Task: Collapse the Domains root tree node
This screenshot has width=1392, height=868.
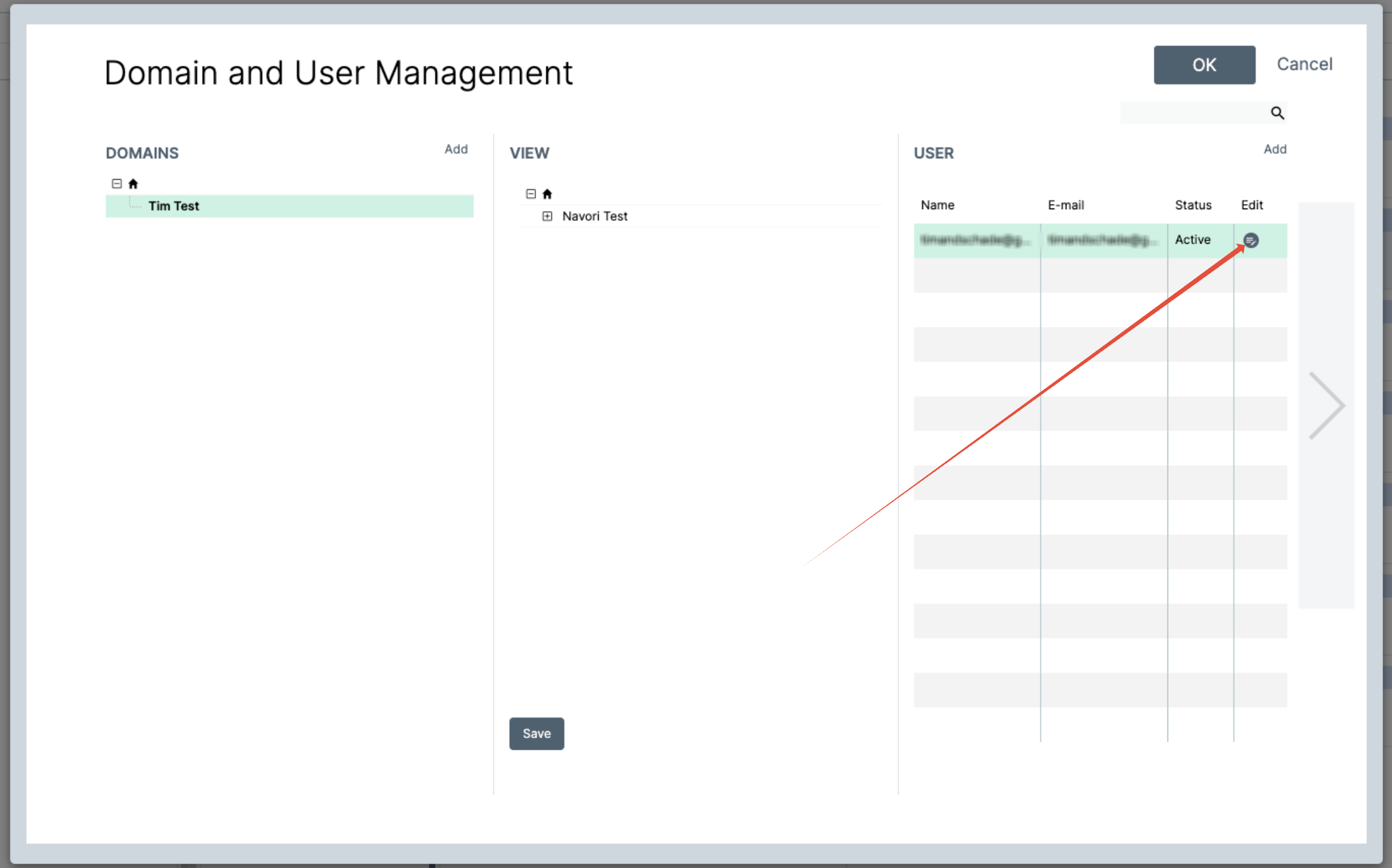Action: (x=116, y=184)
